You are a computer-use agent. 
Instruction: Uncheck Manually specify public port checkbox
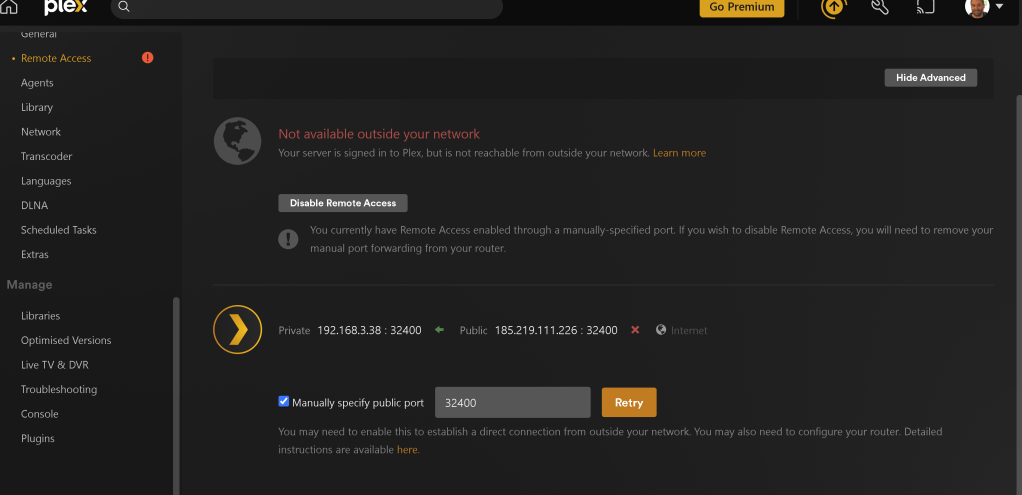(x=284, y=401)
